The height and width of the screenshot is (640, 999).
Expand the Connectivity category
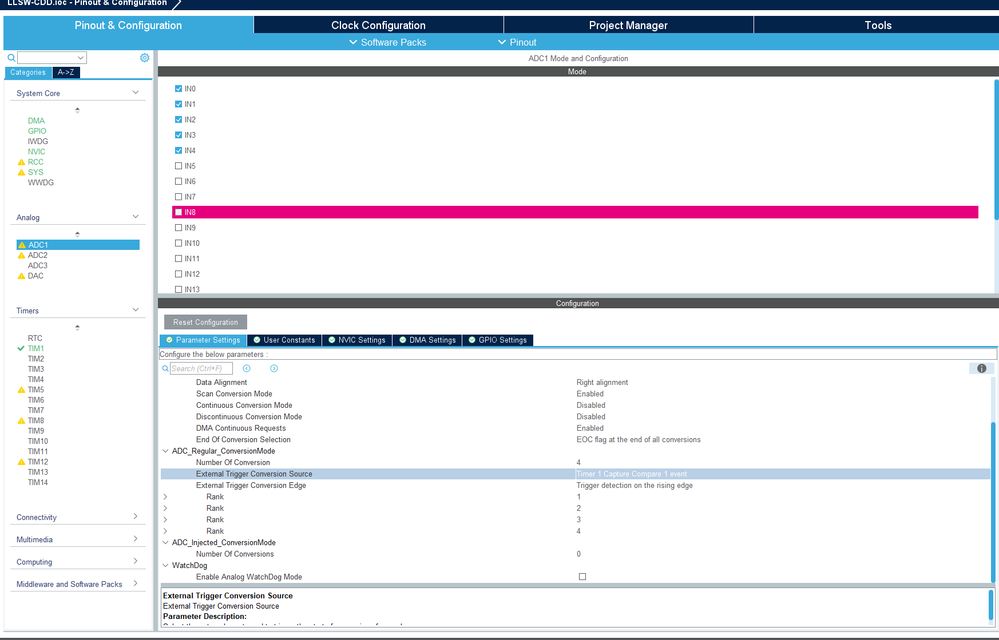pos(78,517)
